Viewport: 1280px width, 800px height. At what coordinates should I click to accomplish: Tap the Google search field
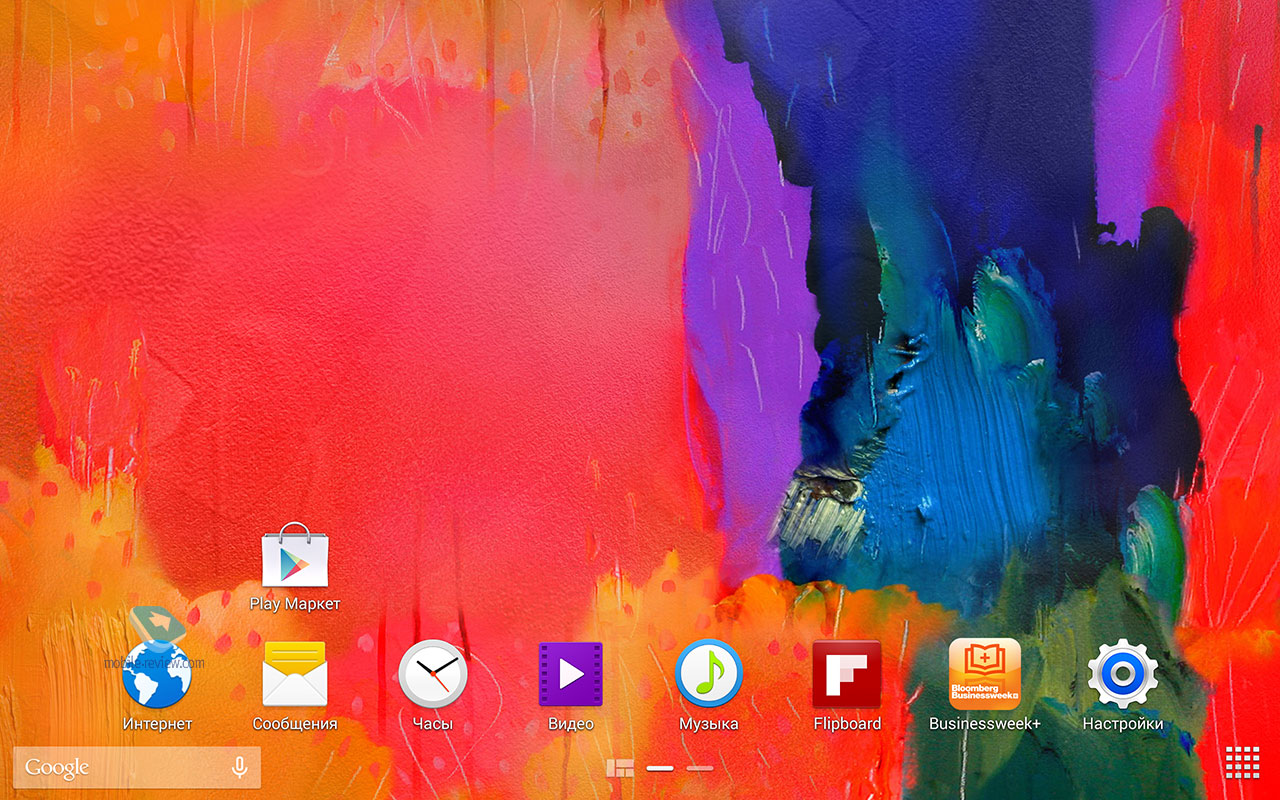[x=137, y=767]
